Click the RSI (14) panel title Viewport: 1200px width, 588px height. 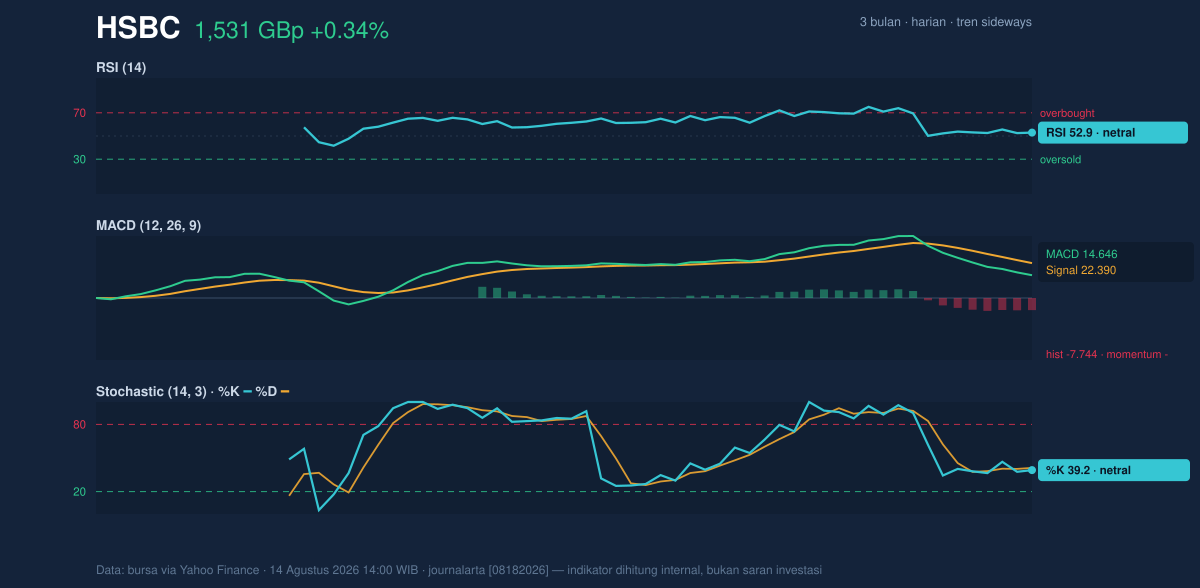tap(121, 67)
